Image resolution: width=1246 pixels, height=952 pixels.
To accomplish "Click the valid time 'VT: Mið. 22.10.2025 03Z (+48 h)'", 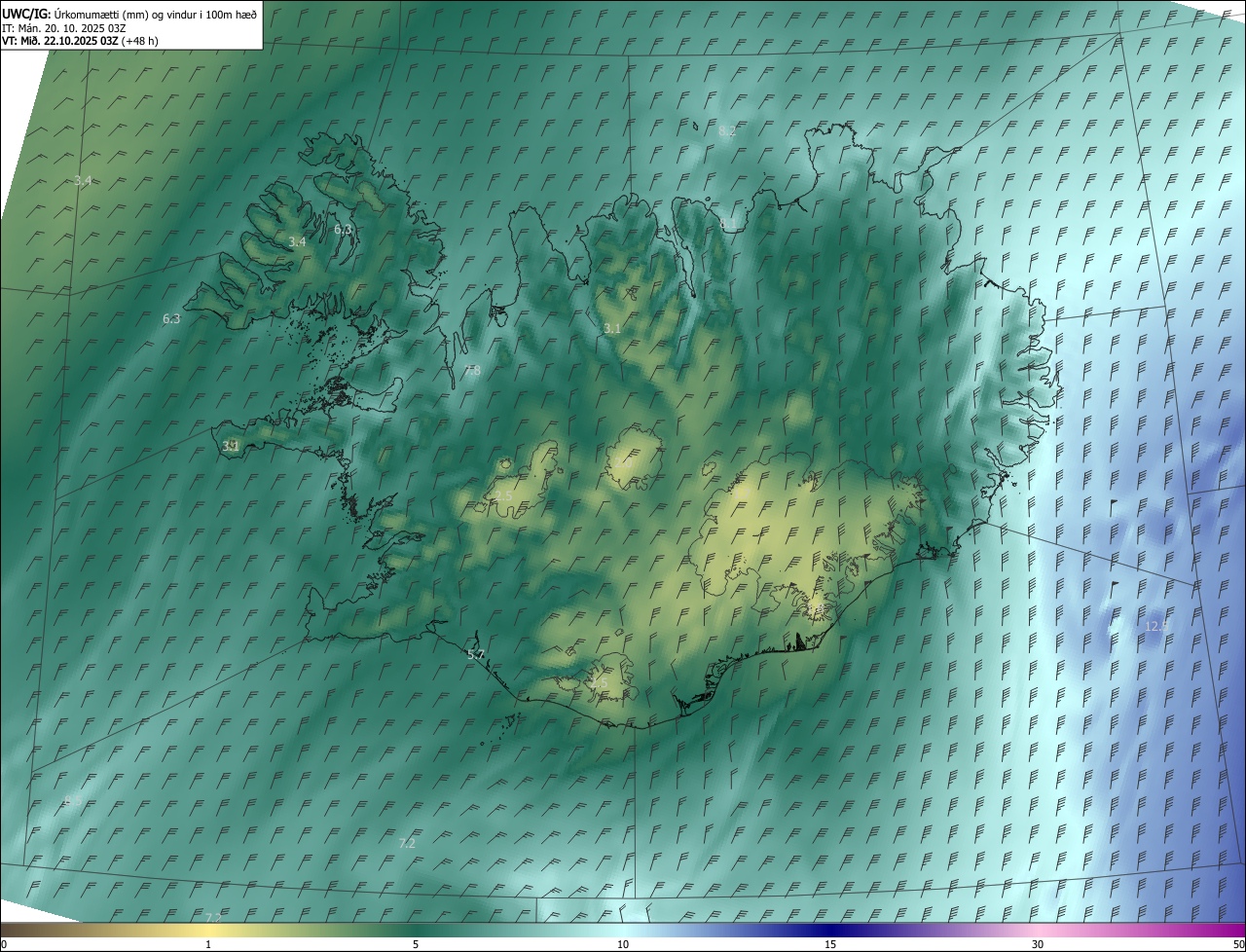I will (x=80, y=41).
